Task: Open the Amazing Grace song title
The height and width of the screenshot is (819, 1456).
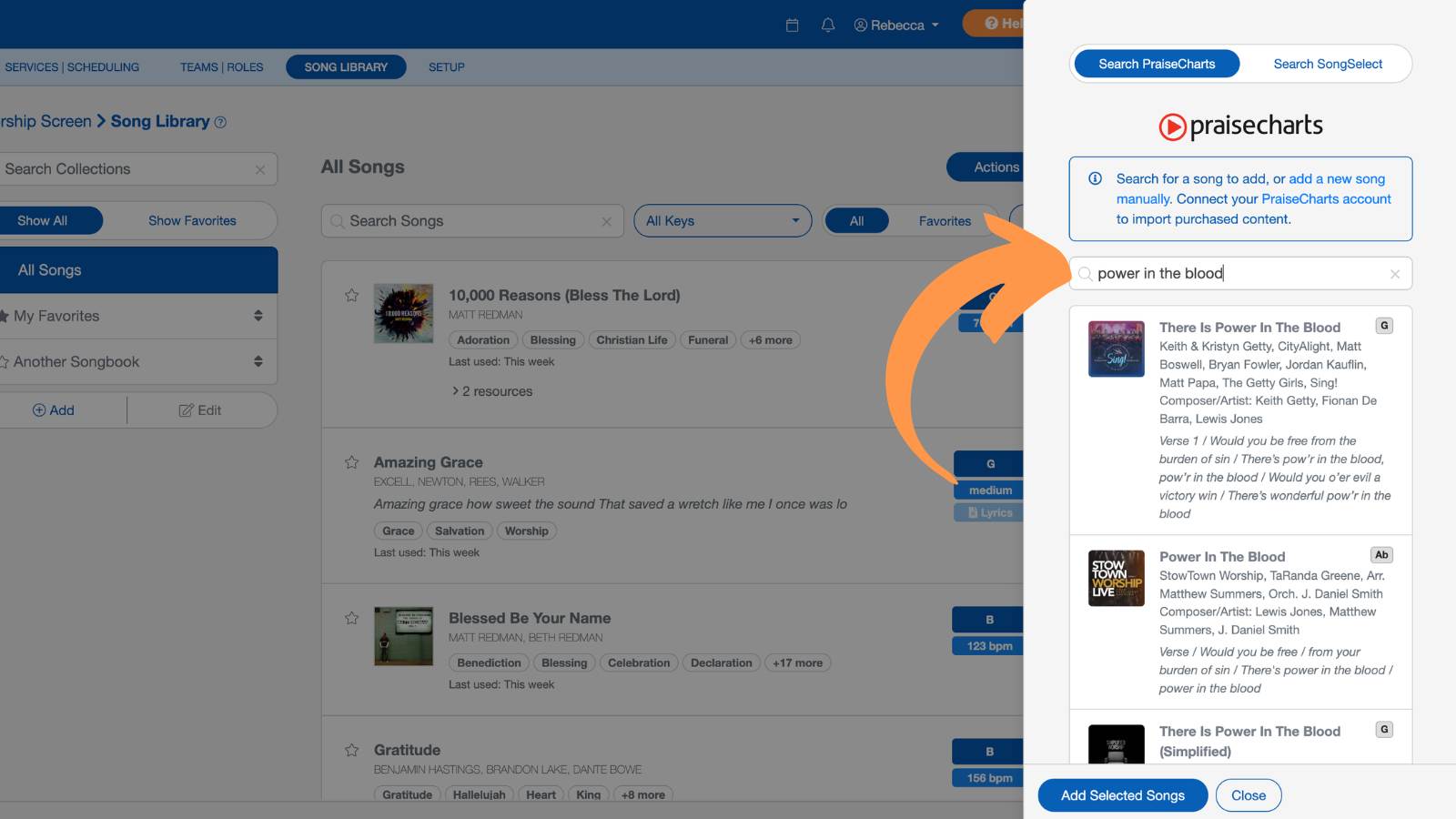Action: point(428,462)
